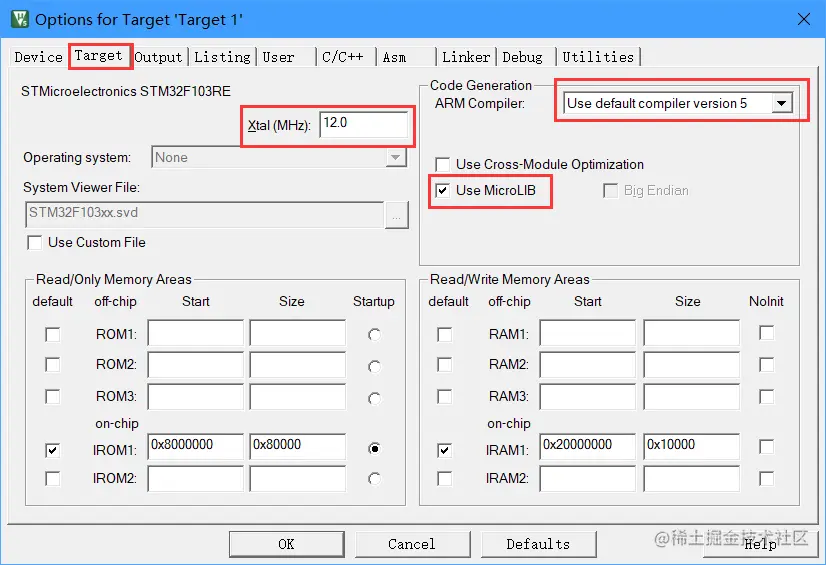This screenshot has height=565, width=826.
Task: Check the ROM3 default checkbox
Action: point(53,396)
